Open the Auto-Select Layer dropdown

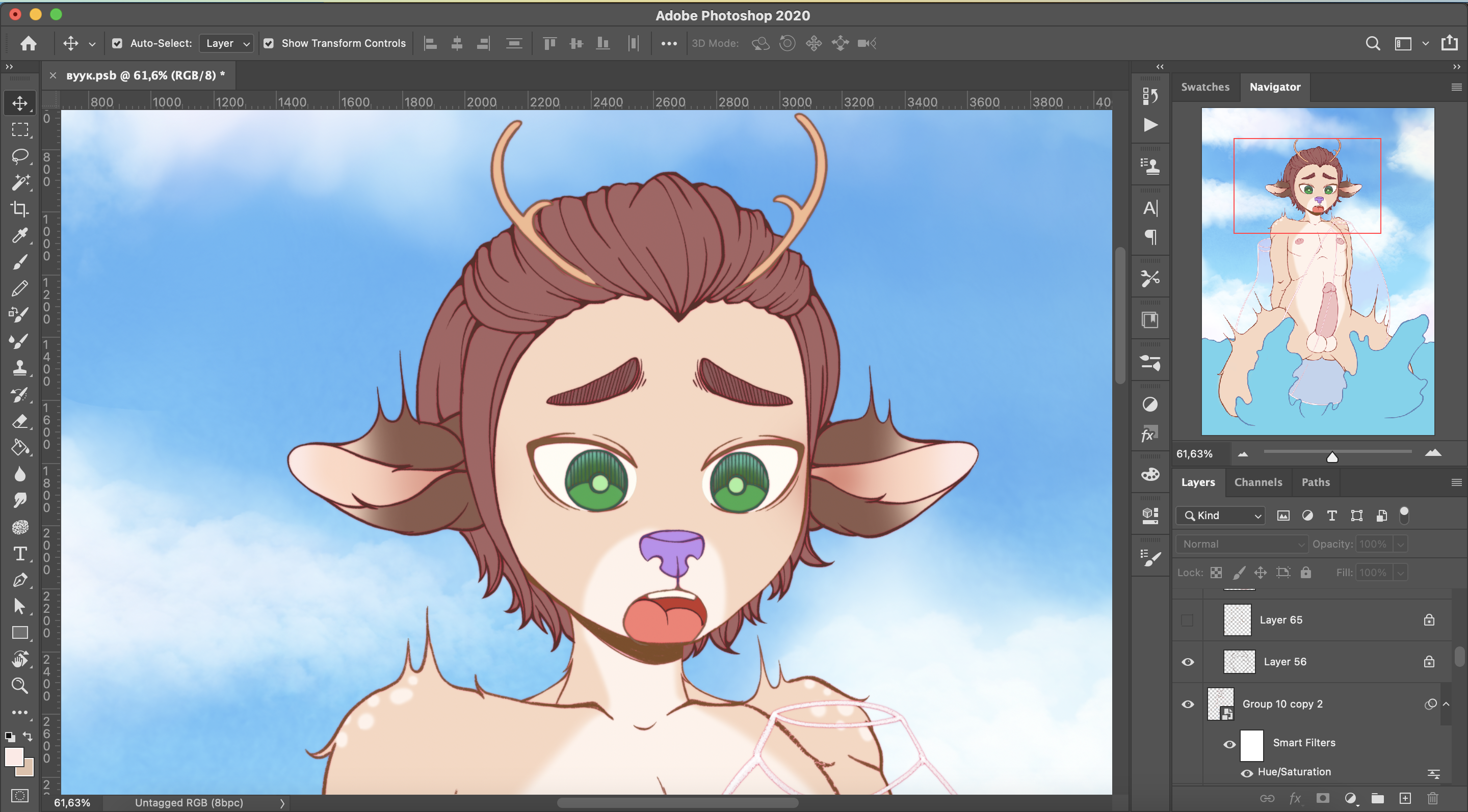pyautogui.click(x=227, y=43)
